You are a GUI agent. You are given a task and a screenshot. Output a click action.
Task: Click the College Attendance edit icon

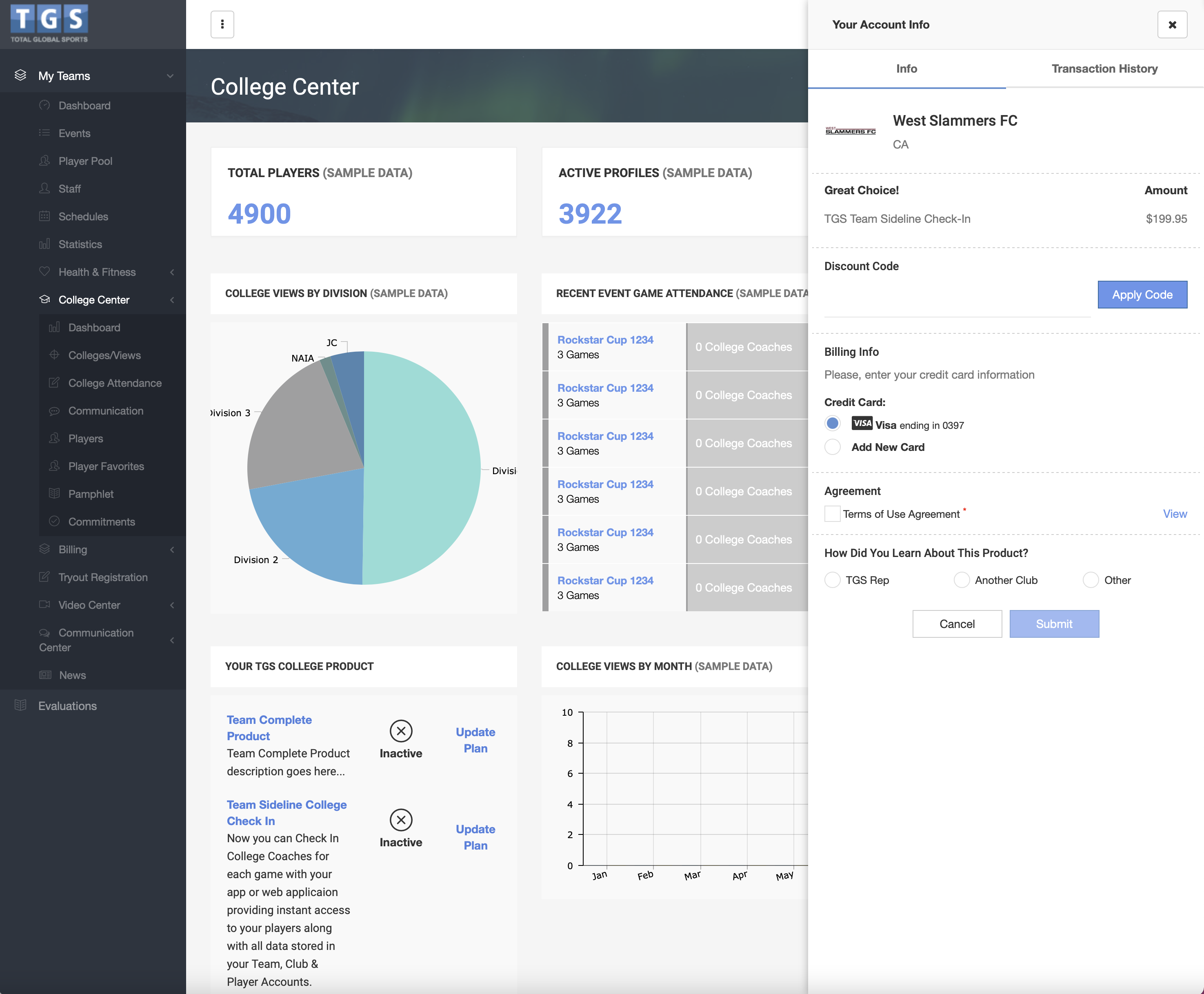pyautogui.click(x=54, y=382)
